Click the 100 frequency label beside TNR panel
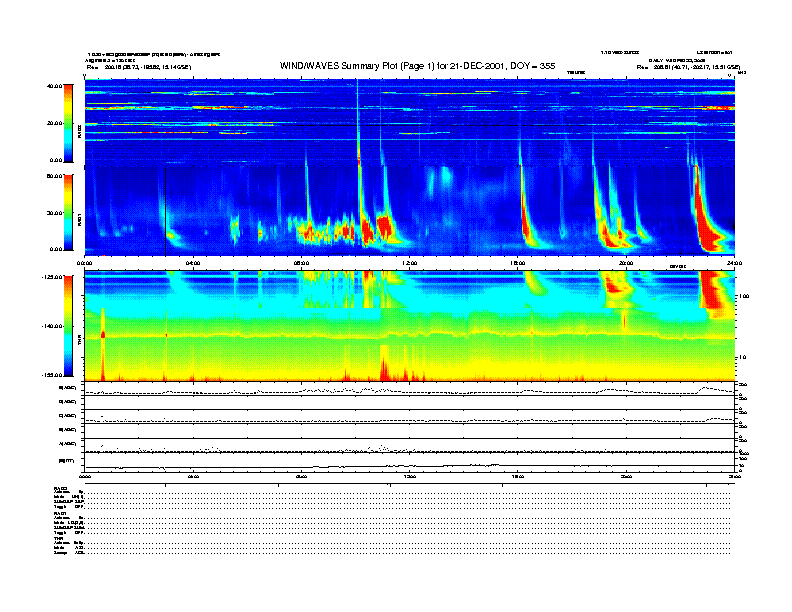 click(744, 296)
